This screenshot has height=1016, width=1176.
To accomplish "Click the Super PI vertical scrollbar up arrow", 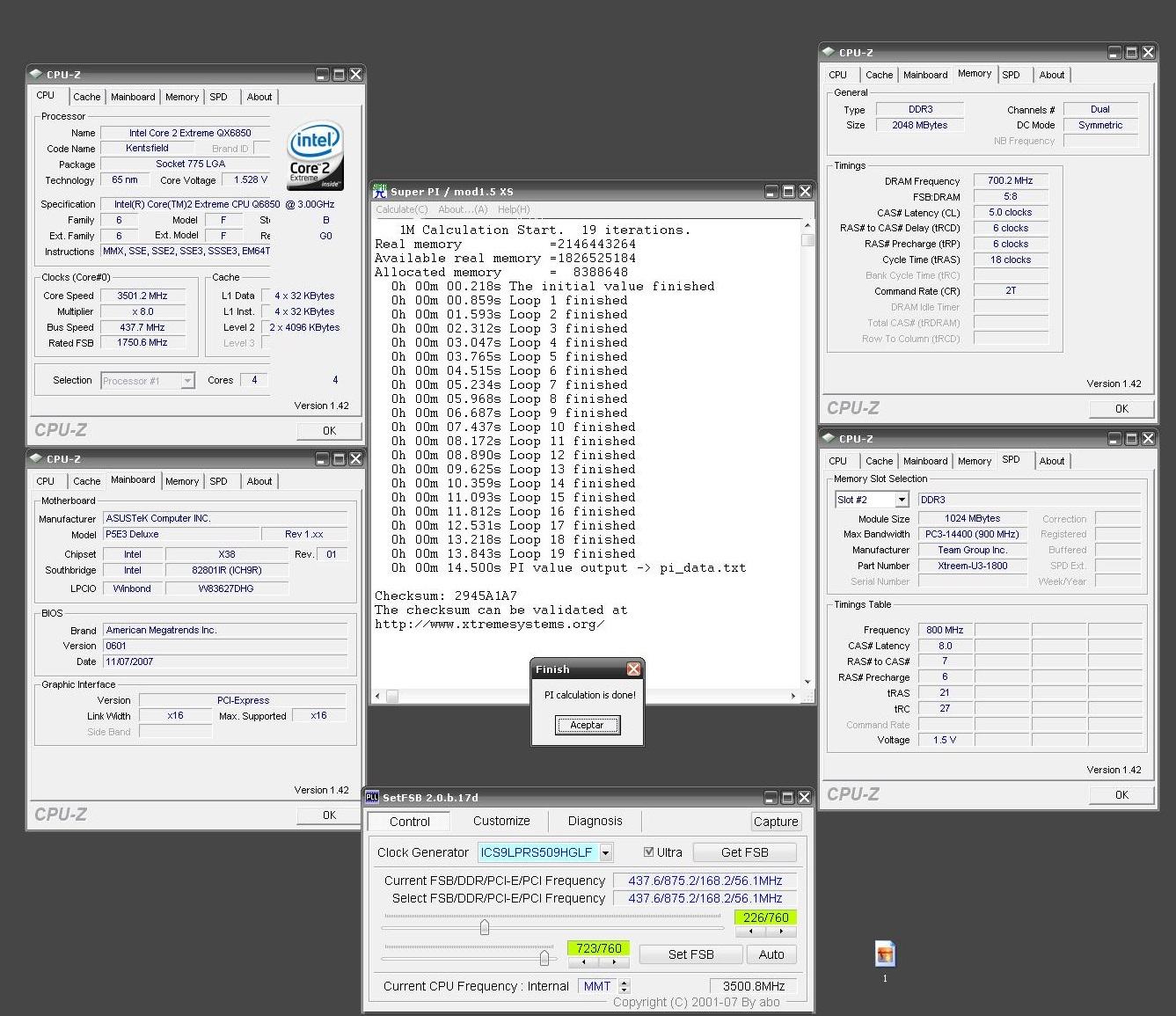I will click(x=807, y=227).
